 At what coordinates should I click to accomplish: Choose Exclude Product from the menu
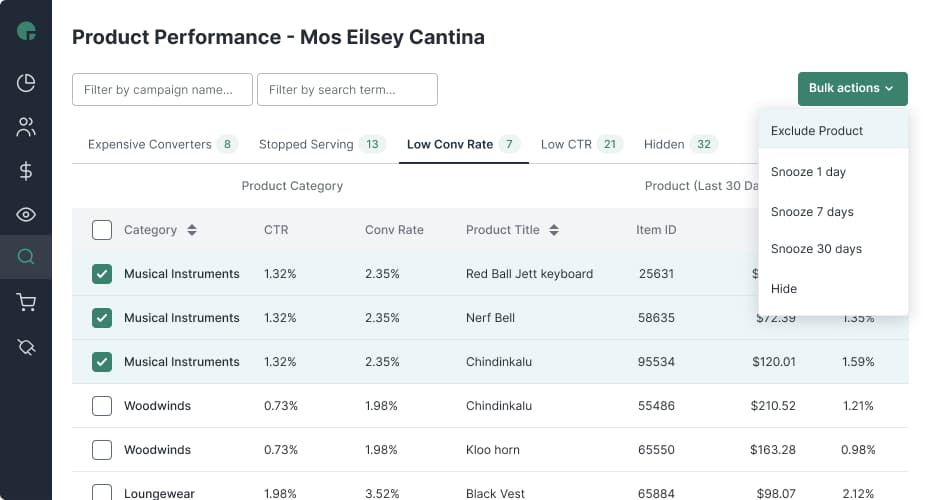click(x=833, y=130)
